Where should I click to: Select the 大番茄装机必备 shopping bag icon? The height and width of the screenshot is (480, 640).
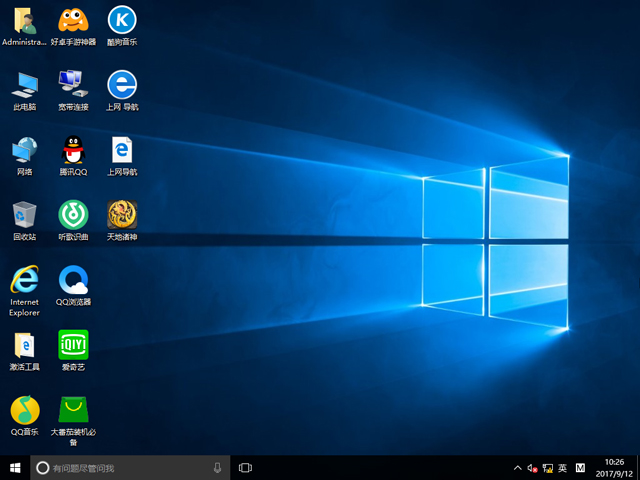[73, 410]
